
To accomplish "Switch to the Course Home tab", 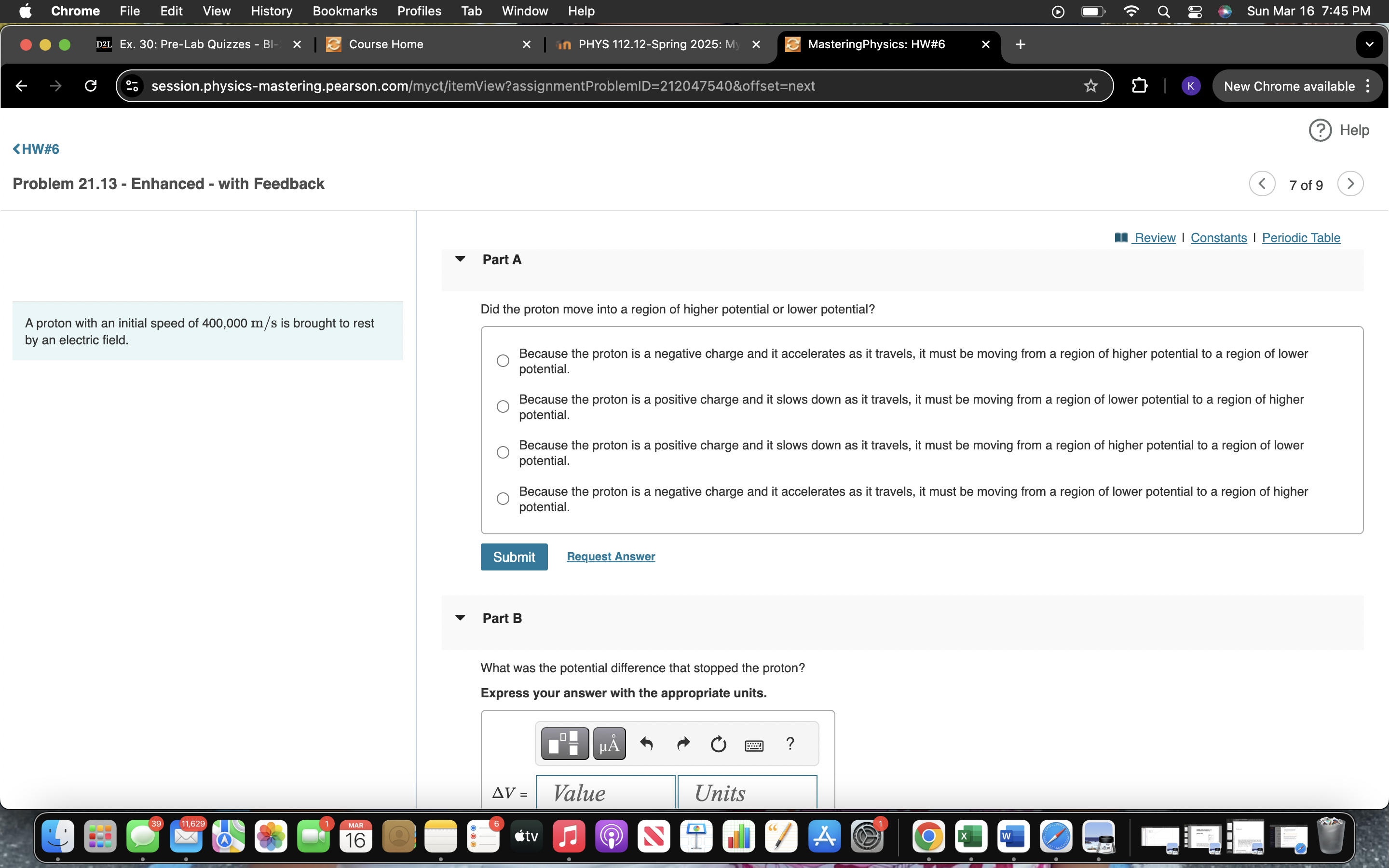I will point(386,44).
